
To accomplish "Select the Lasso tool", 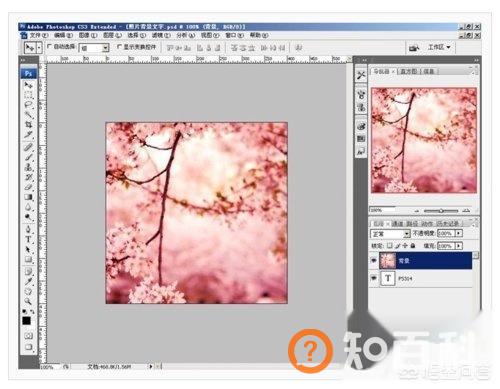I will (x=29, y=105).
